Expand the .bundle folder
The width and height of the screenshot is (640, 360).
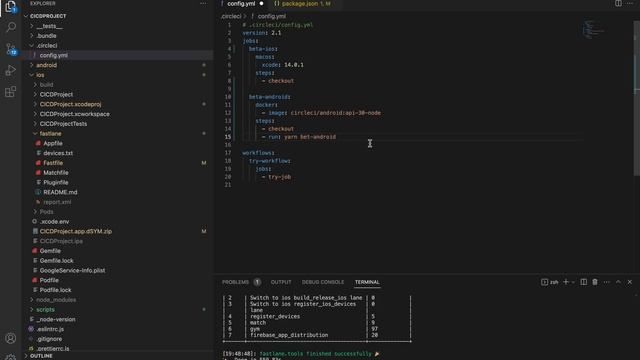tap(46, 36)
